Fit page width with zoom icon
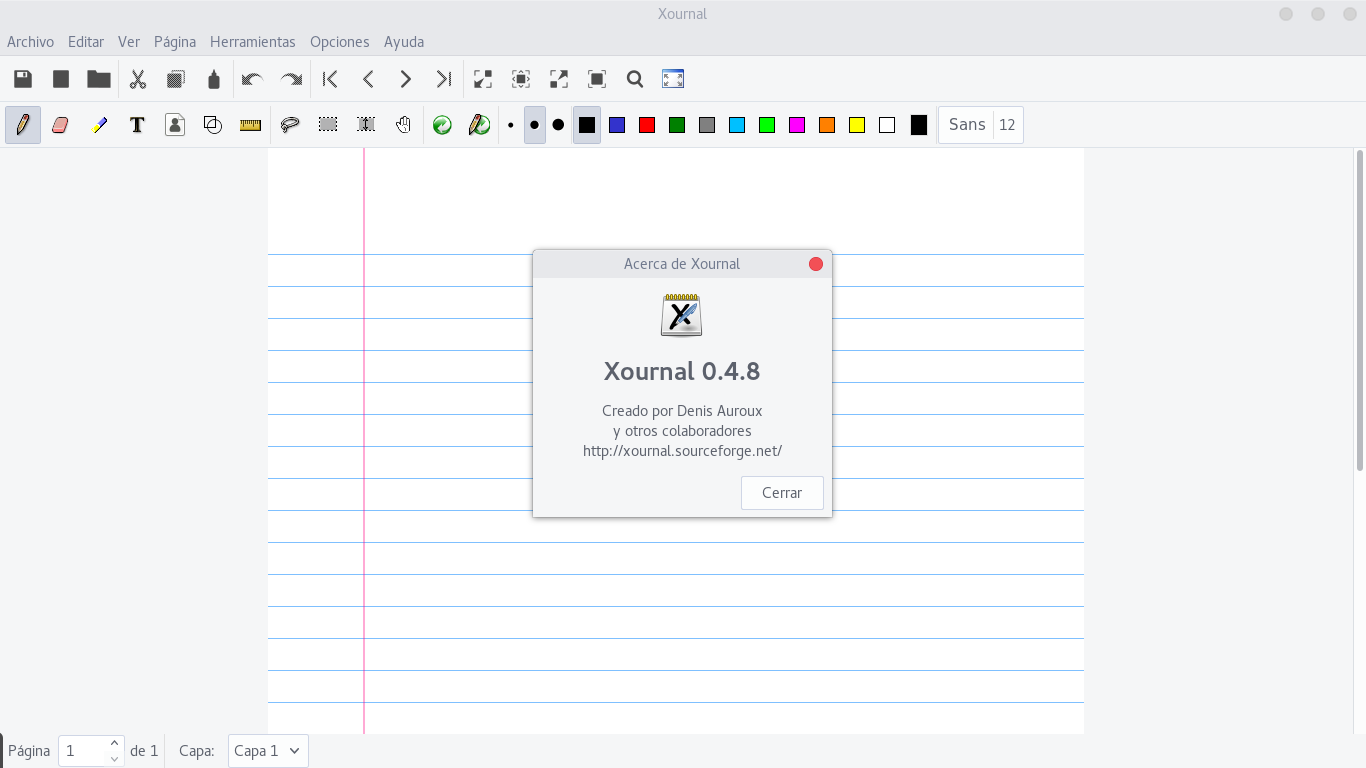 click(521, 79)
